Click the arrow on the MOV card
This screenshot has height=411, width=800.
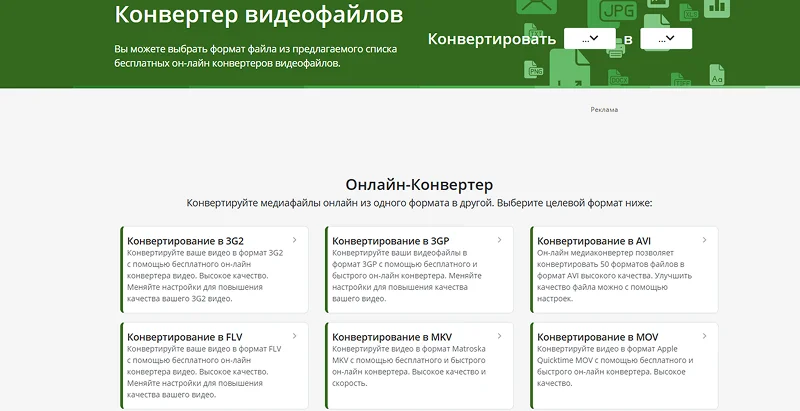[x=705, y=336]
